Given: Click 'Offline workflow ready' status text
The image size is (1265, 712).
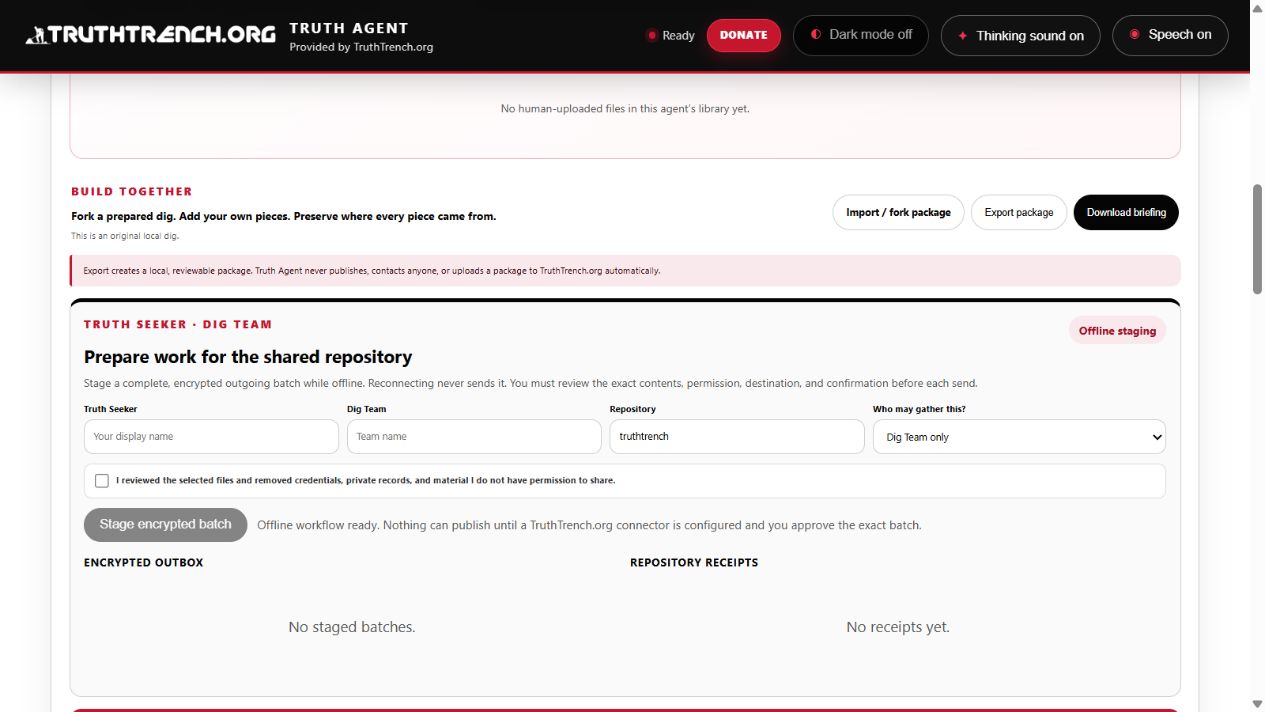Looking at the screenshot, I should coord(589,525).
